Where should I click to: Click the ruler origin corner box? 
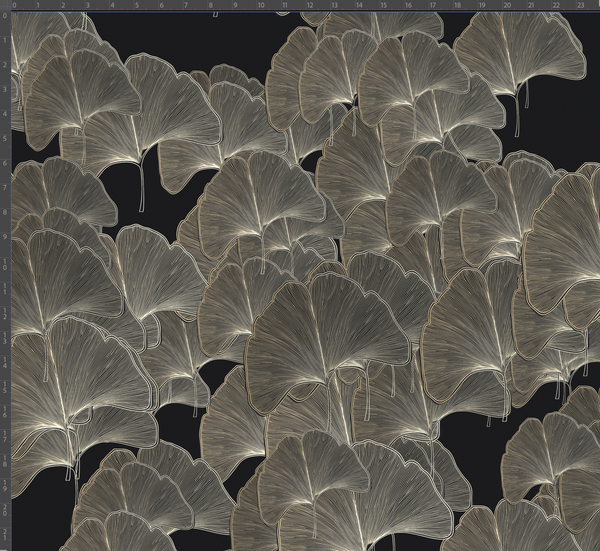pyautogui.click(x=5, y=5)
